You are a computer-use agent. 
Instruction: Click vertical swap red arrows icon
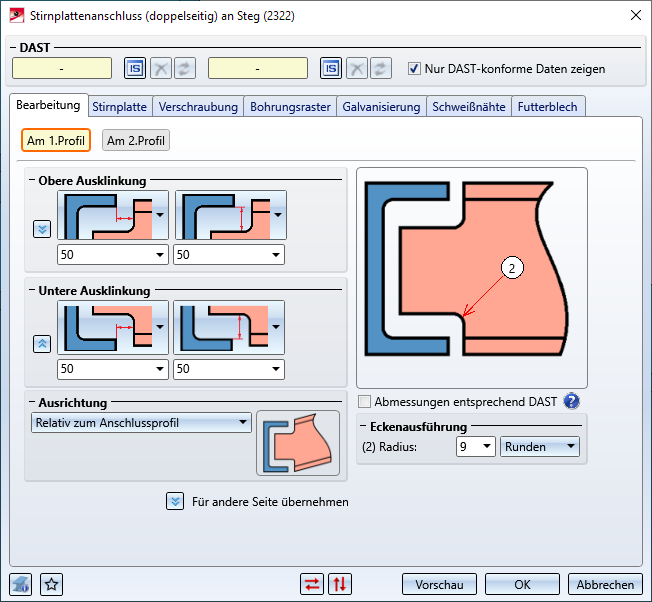[340, 584]
